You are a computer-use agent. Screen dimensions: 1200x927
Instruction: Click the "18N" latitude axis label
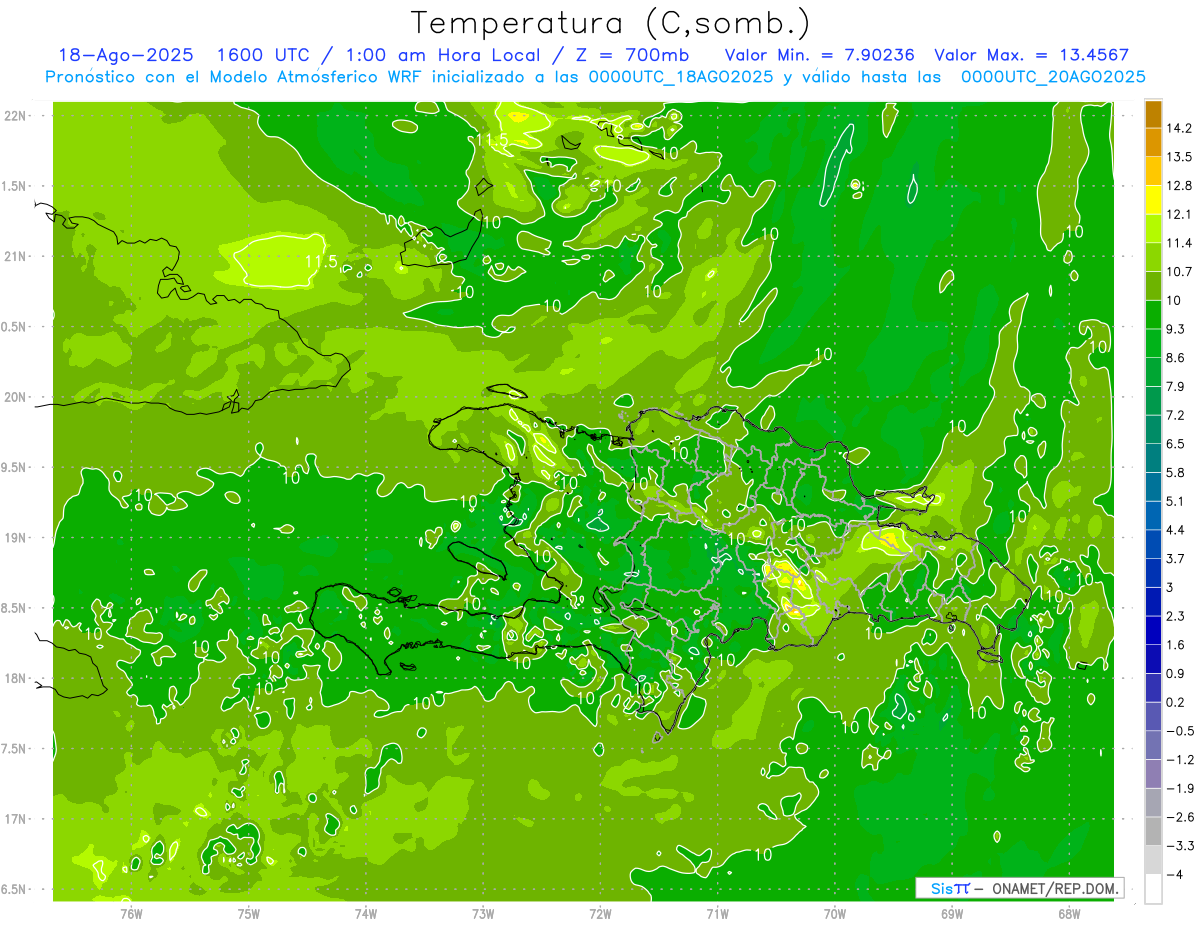click(x=15, y=679)
